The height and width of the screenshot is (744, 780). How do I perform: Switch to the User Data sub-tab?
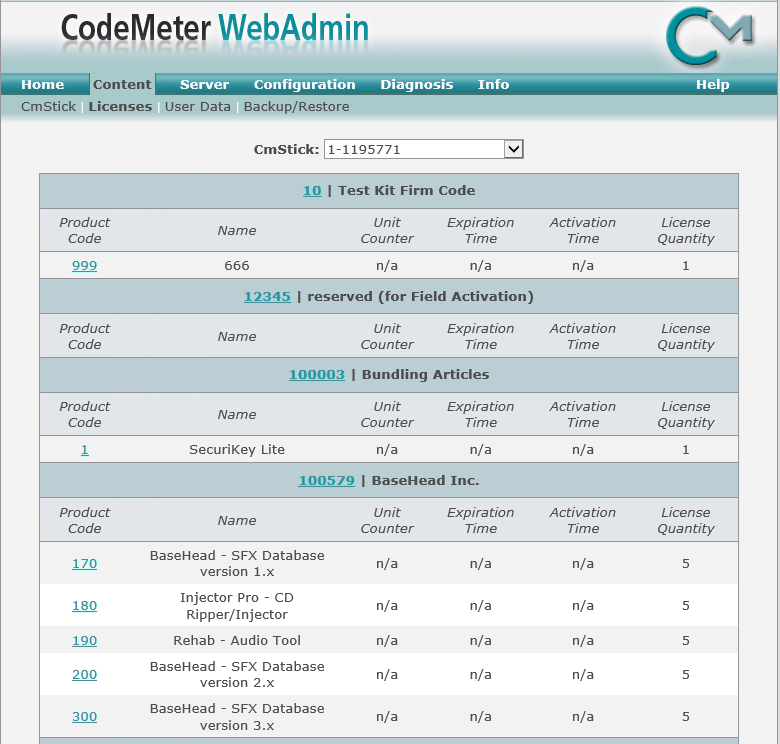pos(197,106)
